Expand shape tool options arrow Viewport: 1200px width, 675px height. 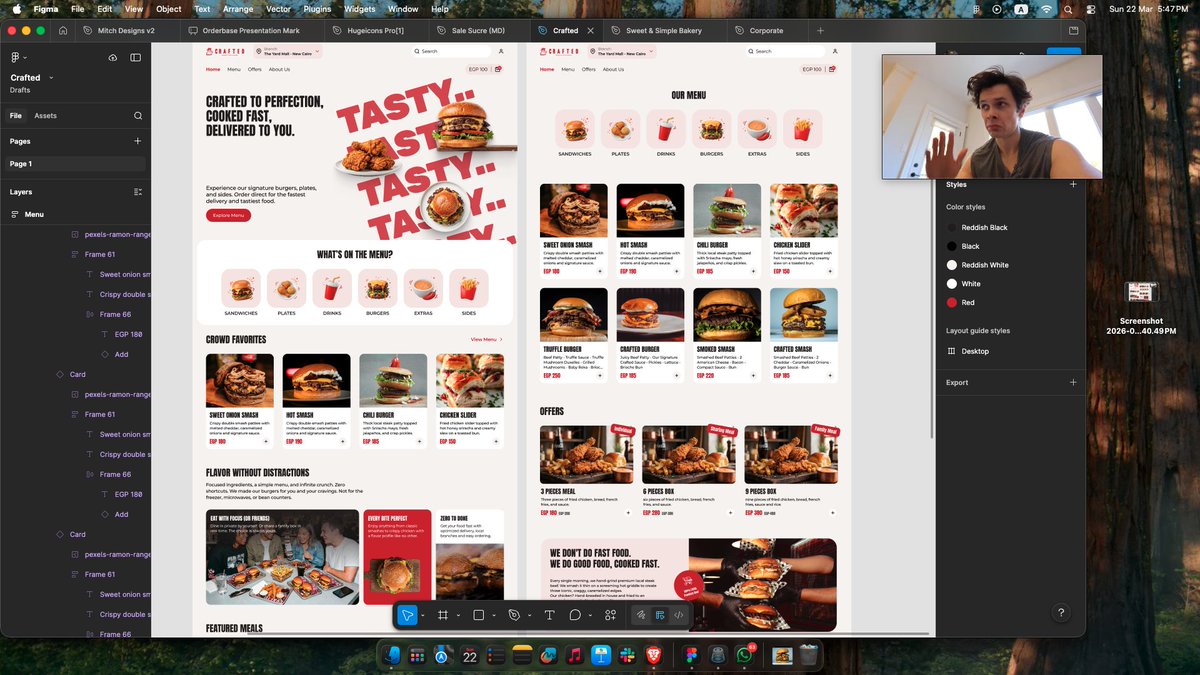[493, 616]
